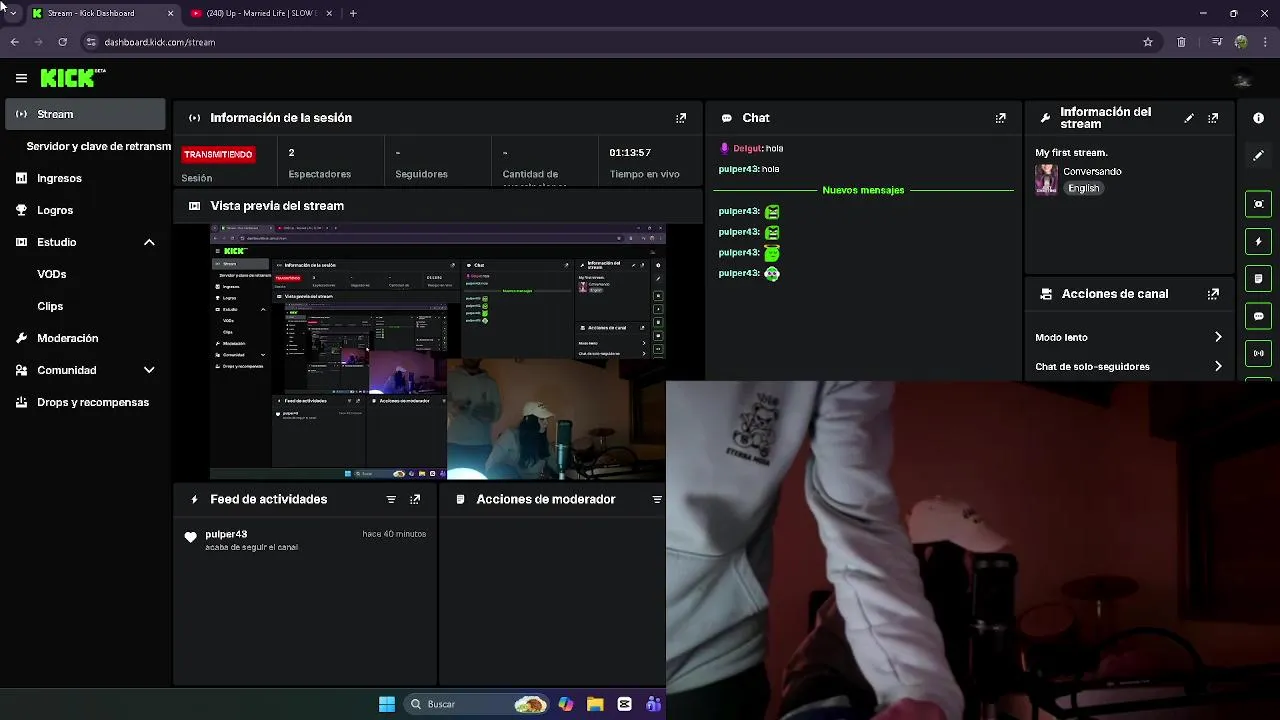
Task: Edit stream info with the panel pencil icon
Action: pos(1189,118)
